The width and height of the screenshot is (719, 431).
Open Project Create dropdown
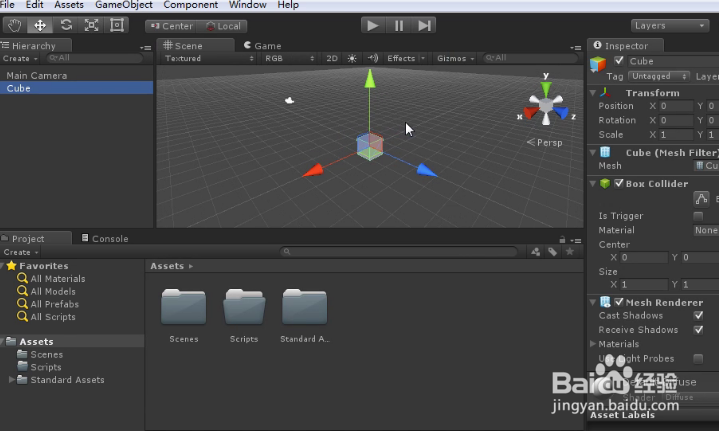[x=21, y=252]
